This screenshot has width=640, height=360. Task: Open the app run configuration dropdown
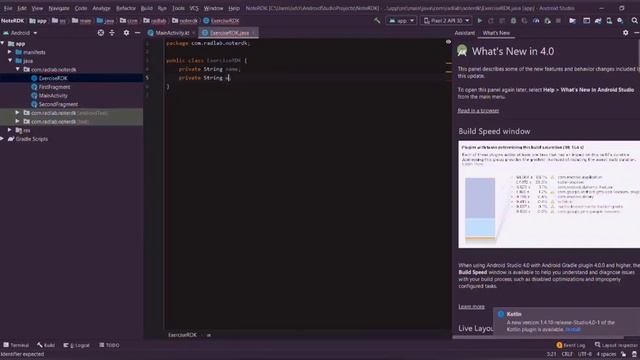coord(402,20)
